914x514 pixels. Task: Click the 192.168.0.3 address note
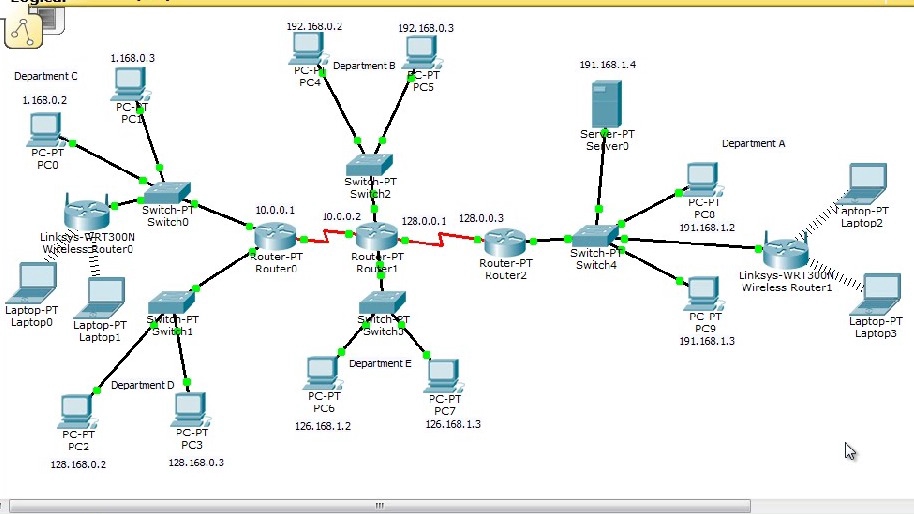[426, 28]
